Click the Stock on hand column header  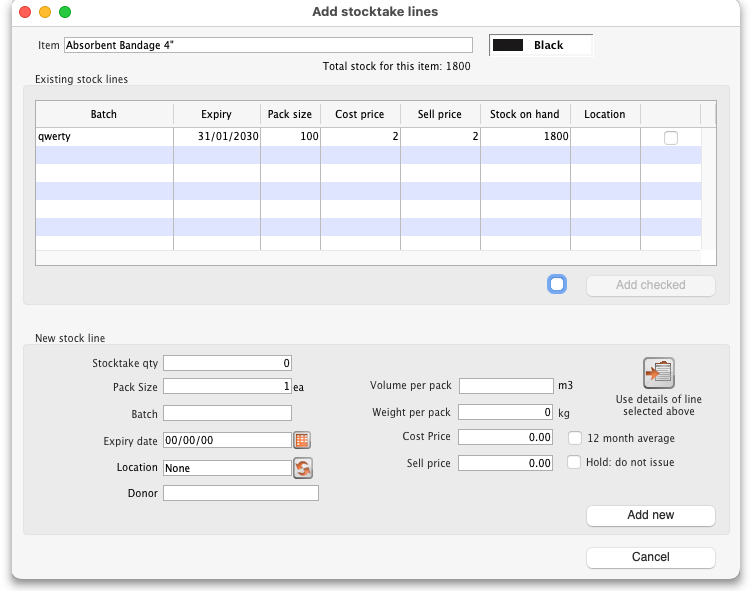click(524, 114)
